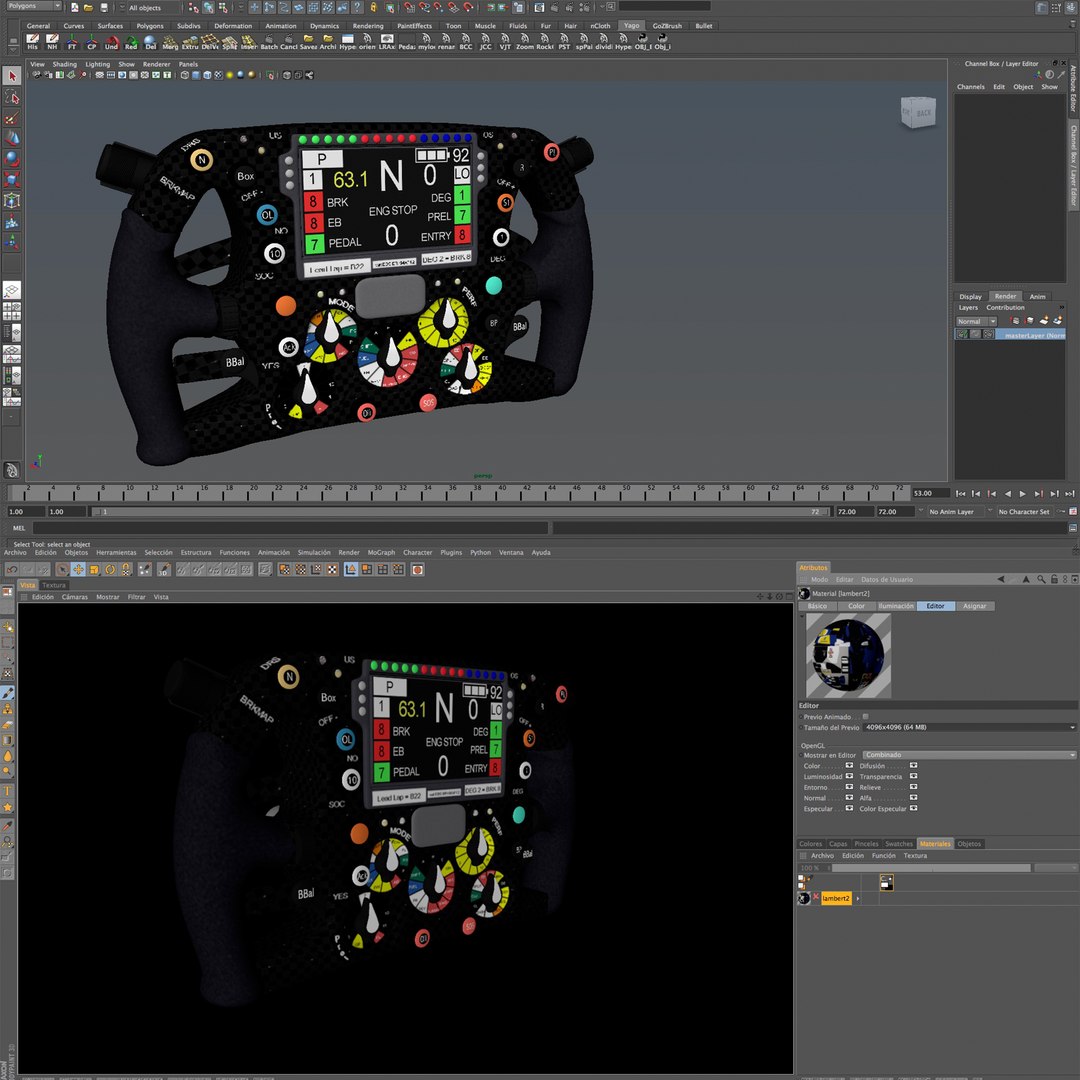Toggle the Transparencia channel checkbox
This screenshot has height=1080, width=1080.
click(x=913, y=776)
